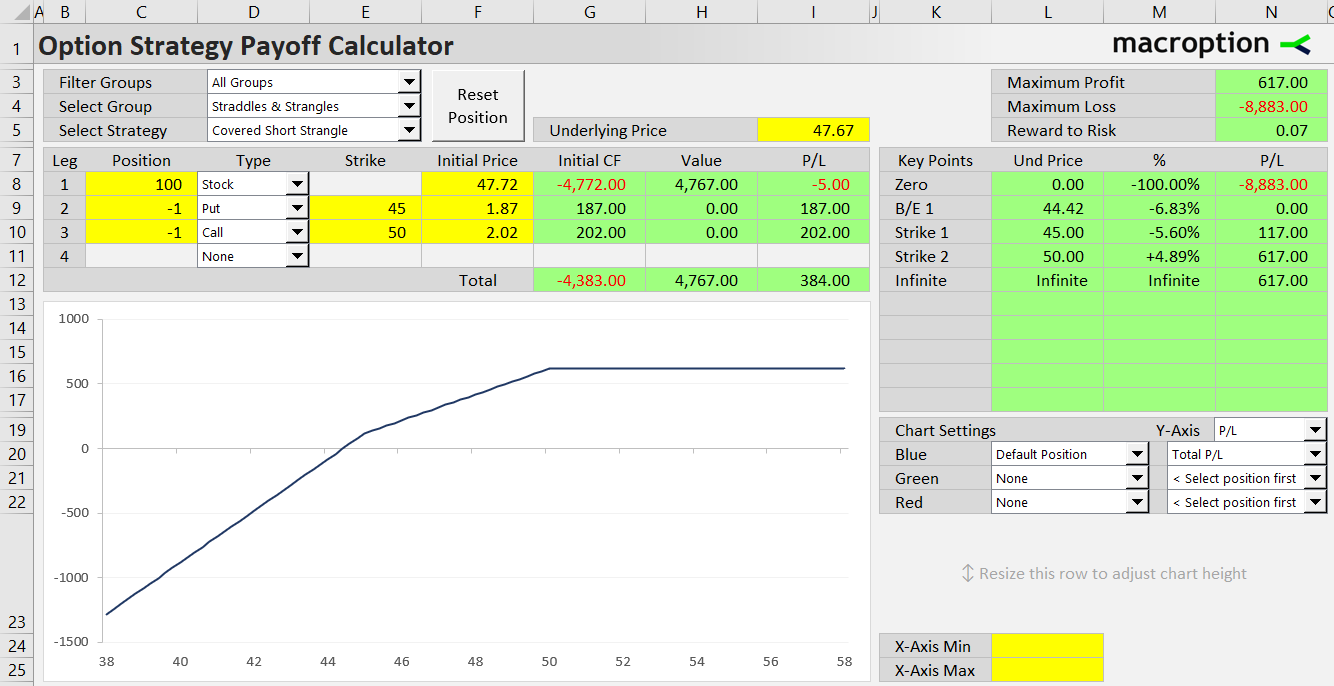This screenshot has width=1334, height=686.
Task: Select the Maximum Profit value 617.00
Action: 1271,82
